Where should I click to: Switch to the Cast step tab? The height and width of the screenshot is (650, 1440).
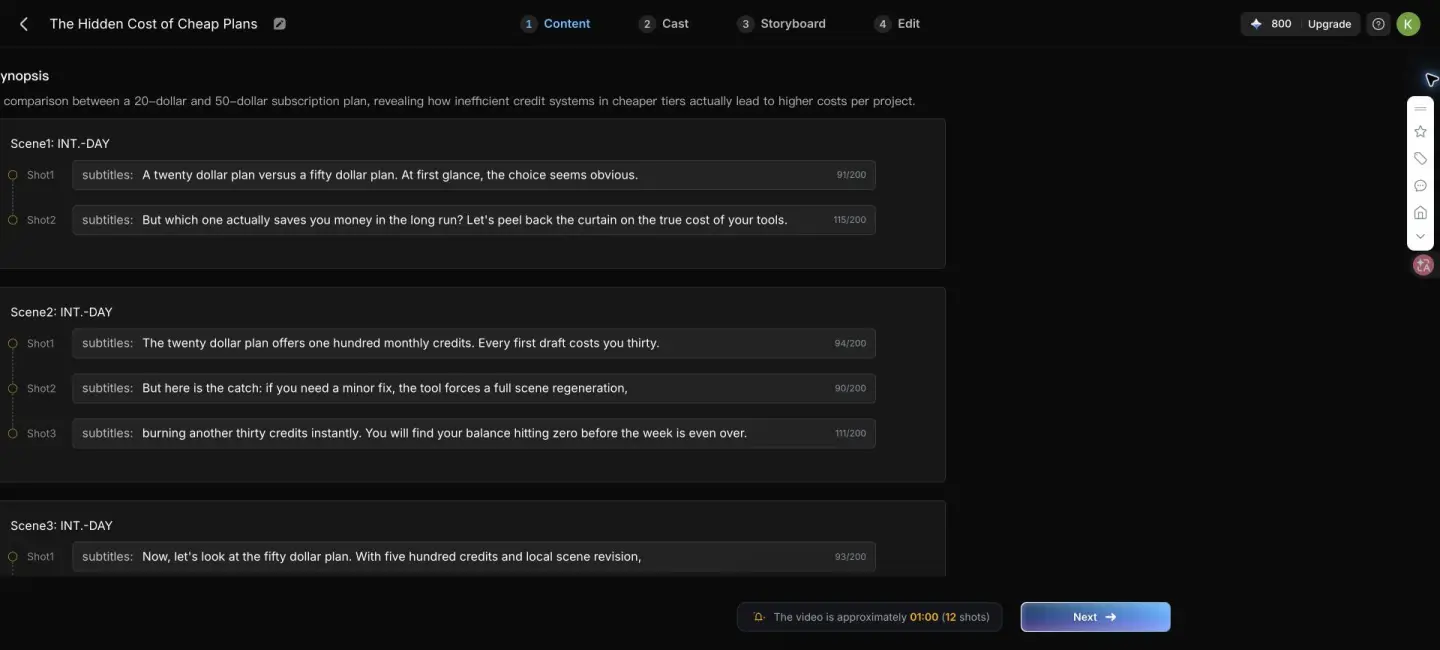tap(664, 24)
